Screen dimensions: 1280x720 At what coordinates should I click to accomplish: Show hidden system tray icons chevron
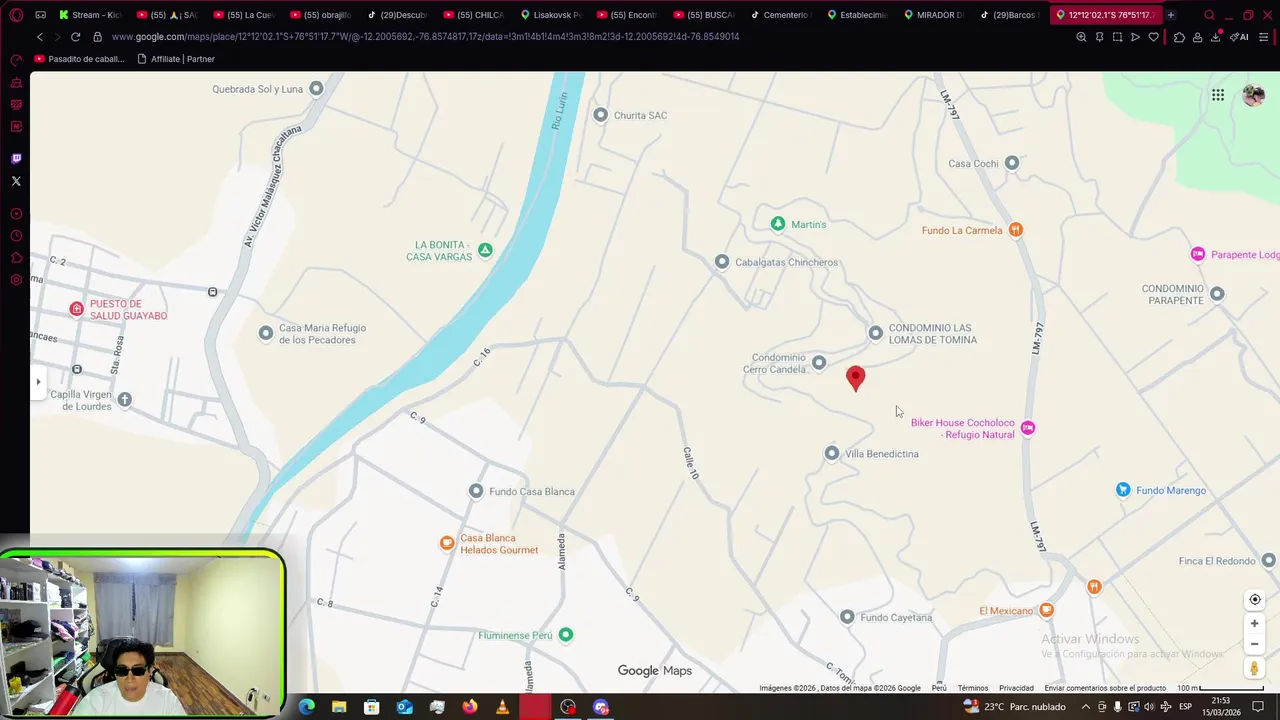1086,707
